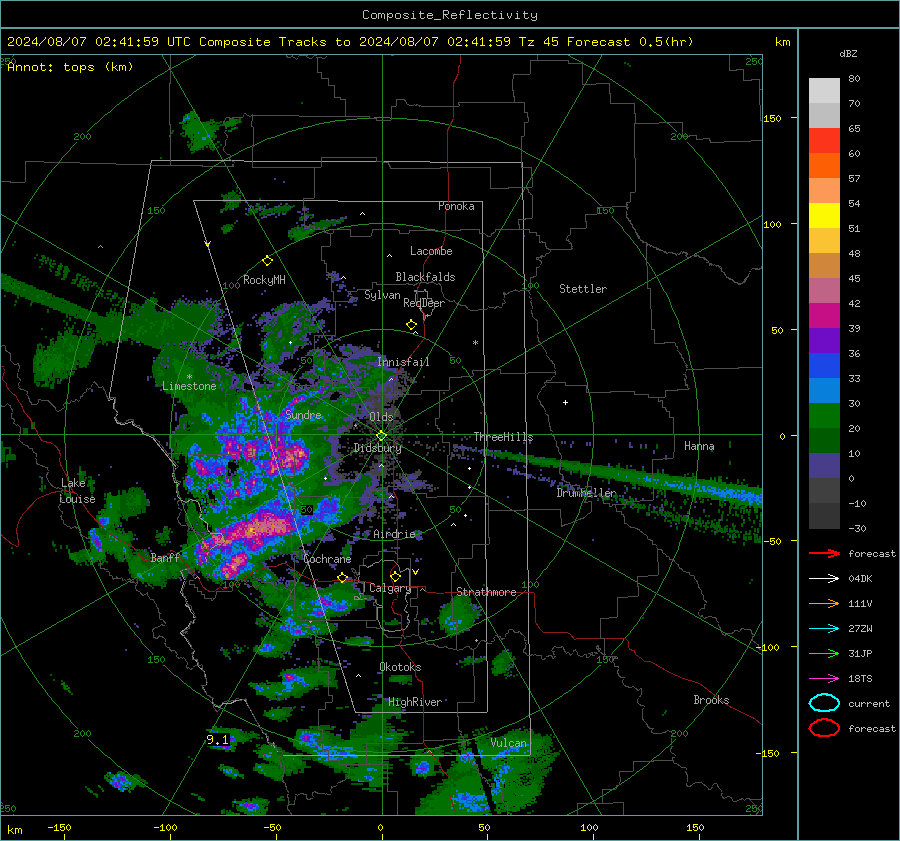Click the yellow diamond marker below RedDeer
This screenshot has height=841, width=900.
point(411,325)
